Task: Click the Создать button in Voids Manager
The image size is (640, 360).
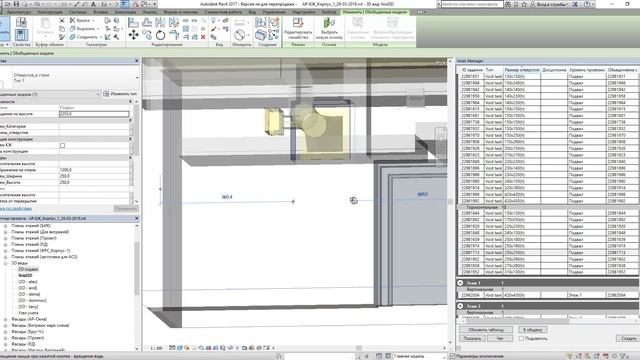Action: (628, 338)
